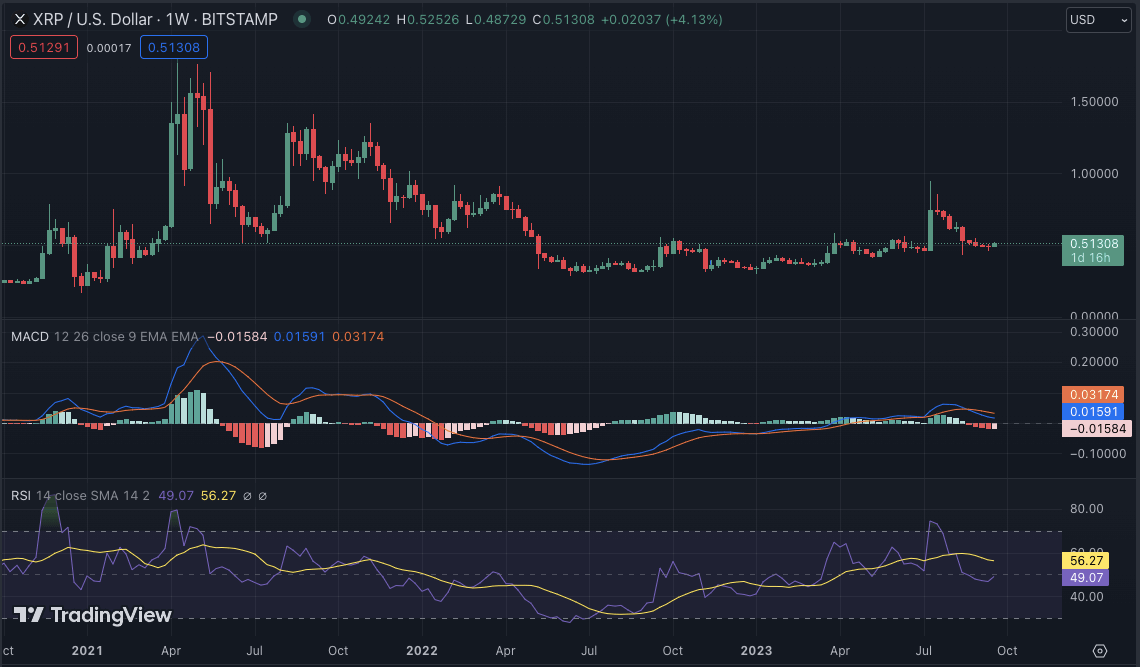Click the blue buy price 0.51308
Screen dimensions: 1140x667
pos(173,46)
